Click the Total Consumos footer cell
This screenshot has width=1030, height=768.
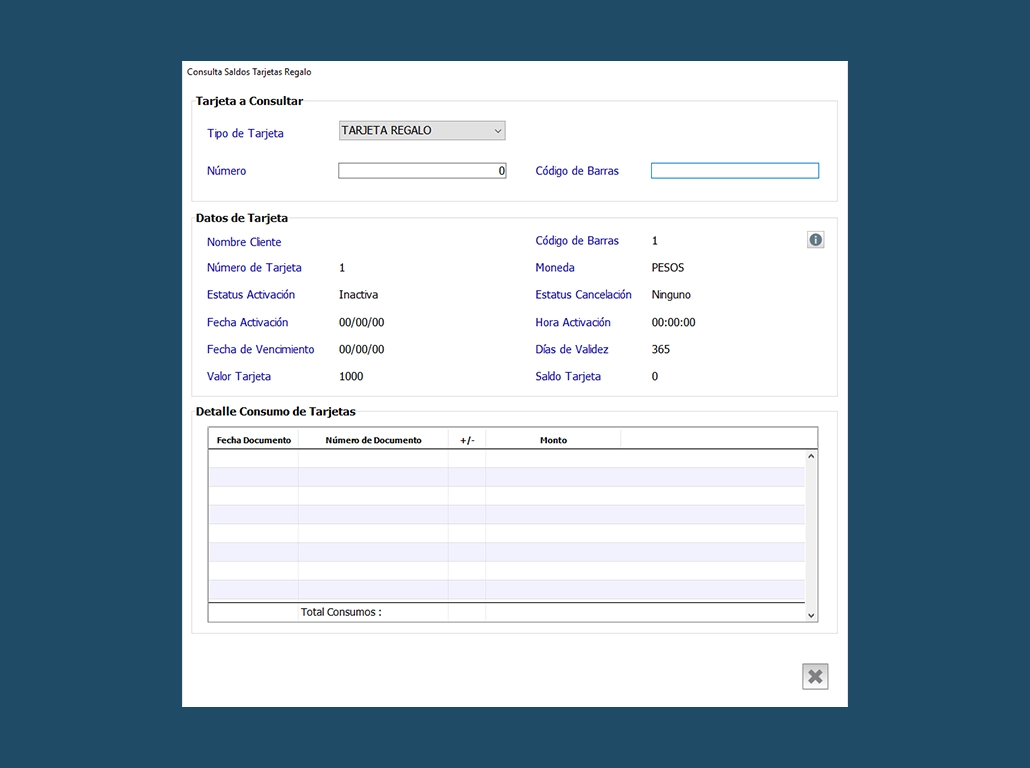[341, 612]
